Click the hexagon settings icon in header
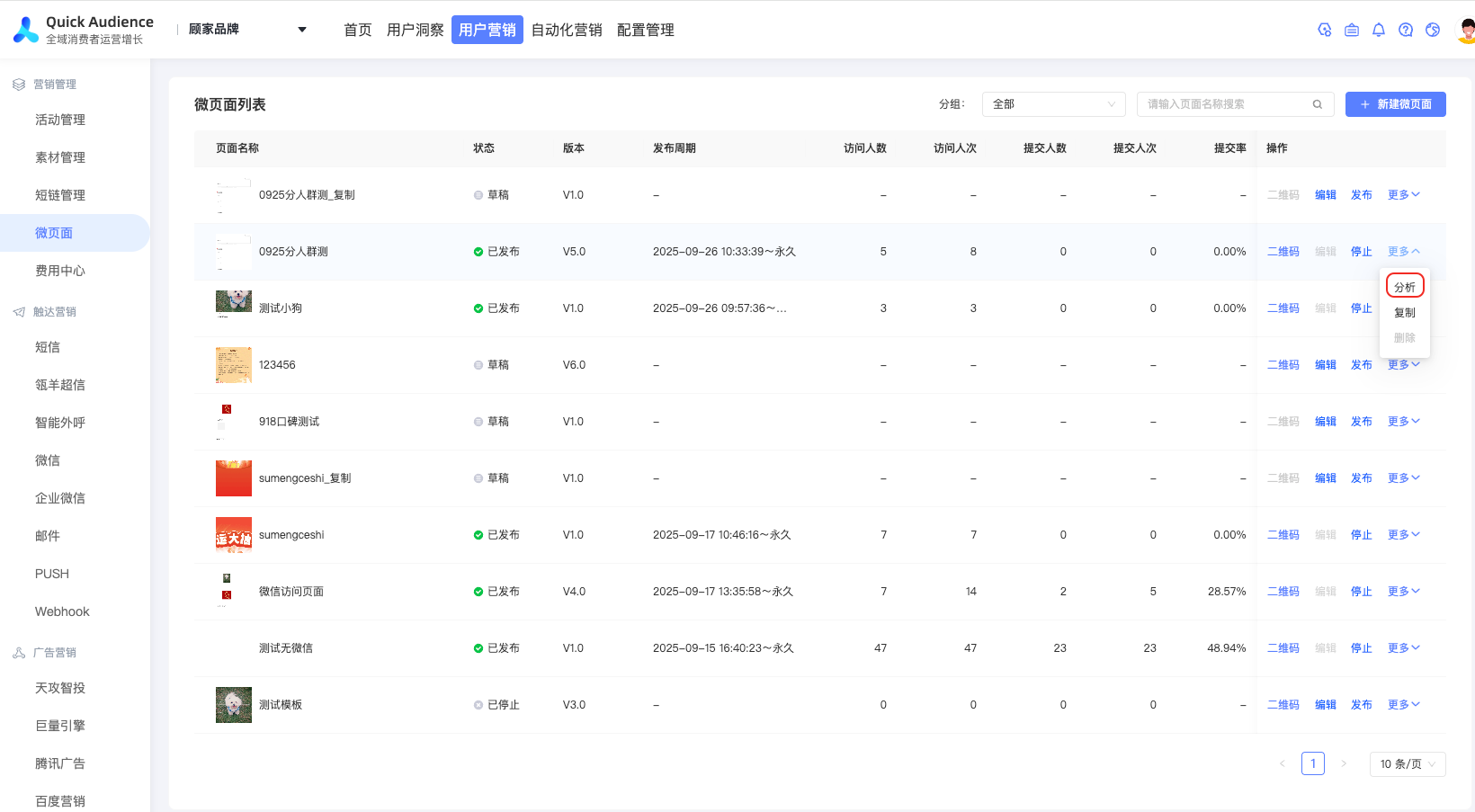Image resolution: width=1475 pixels, height=812 pixels. coord(1324,30)
